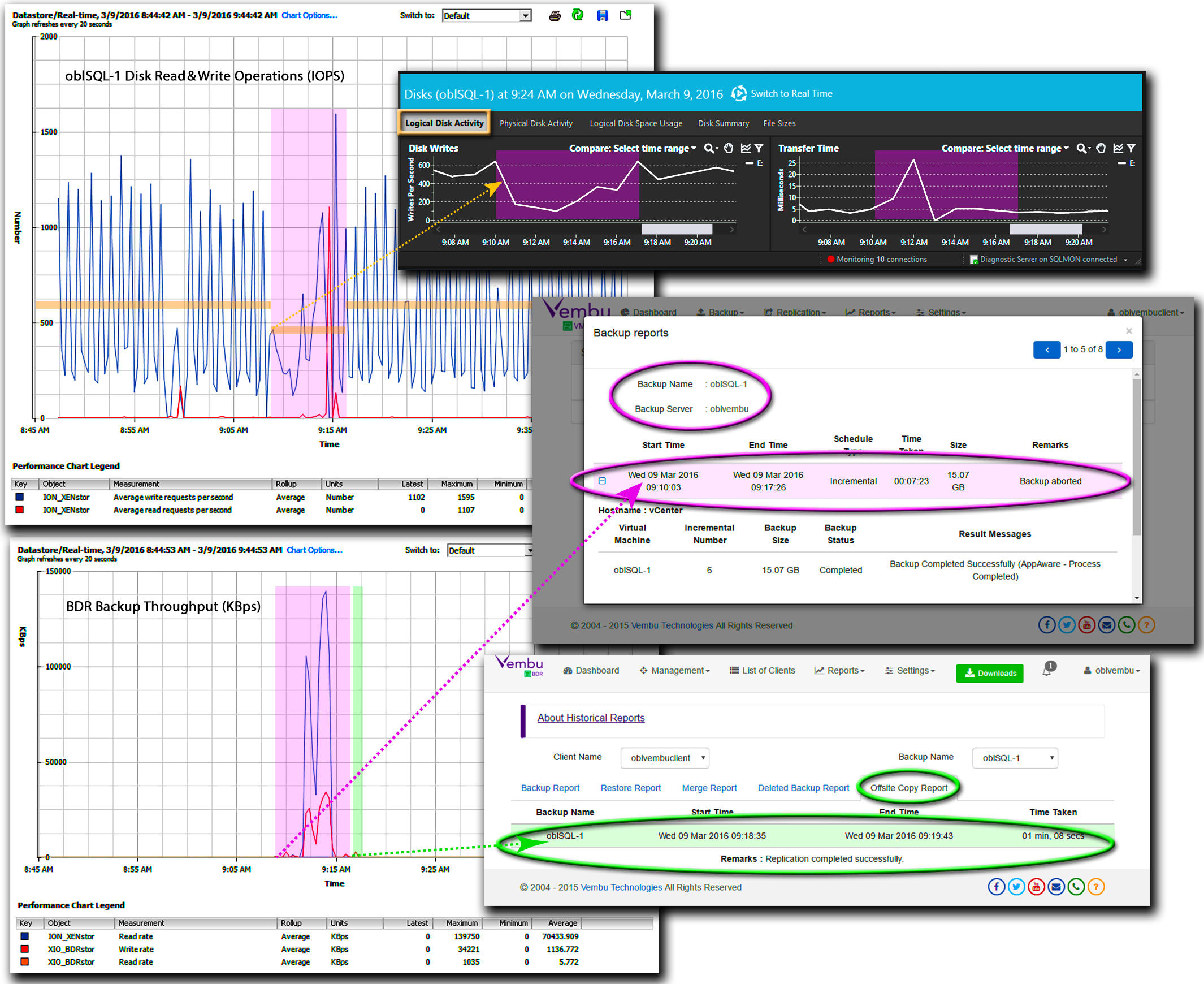Image resolution: width=1204 pixels, height=984 pixels.
Task: Click the blue save icon in IOPS chart
Action: (603, 16)
